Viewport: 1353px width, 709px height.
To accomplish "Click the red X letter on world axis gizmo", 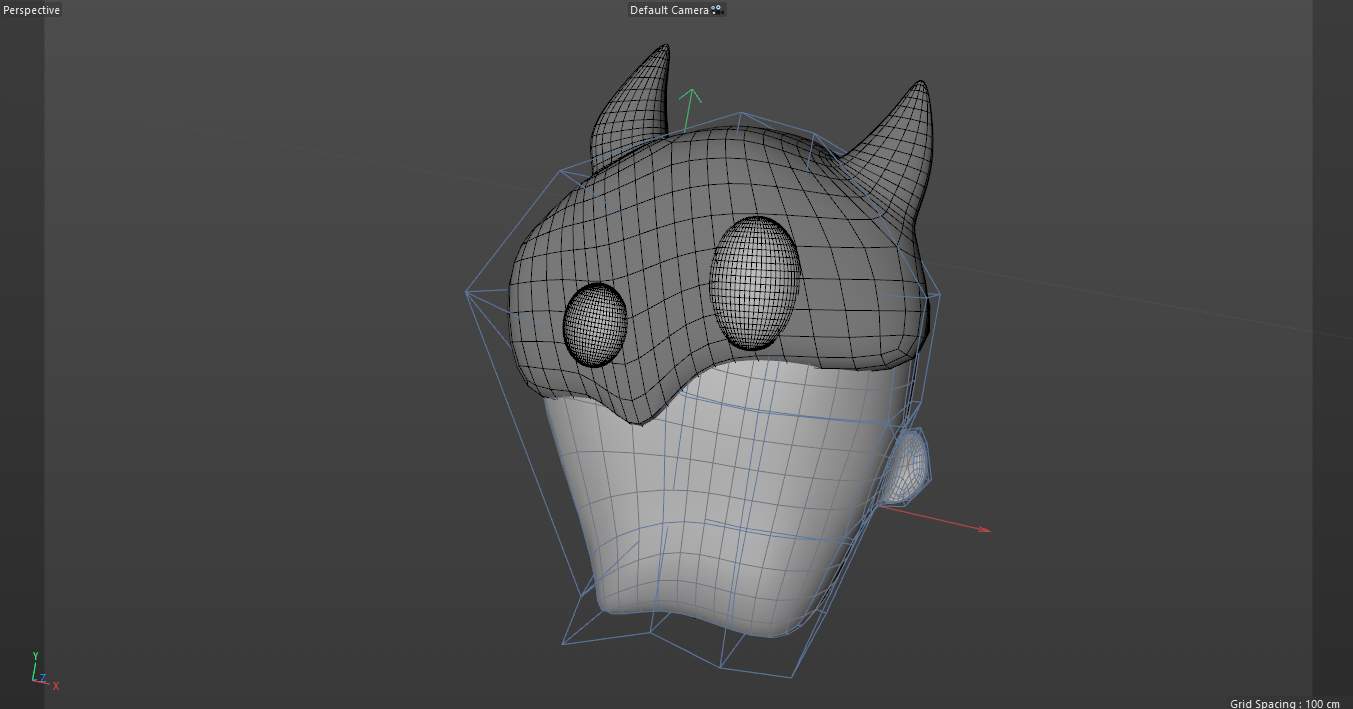I will (56, 686).
